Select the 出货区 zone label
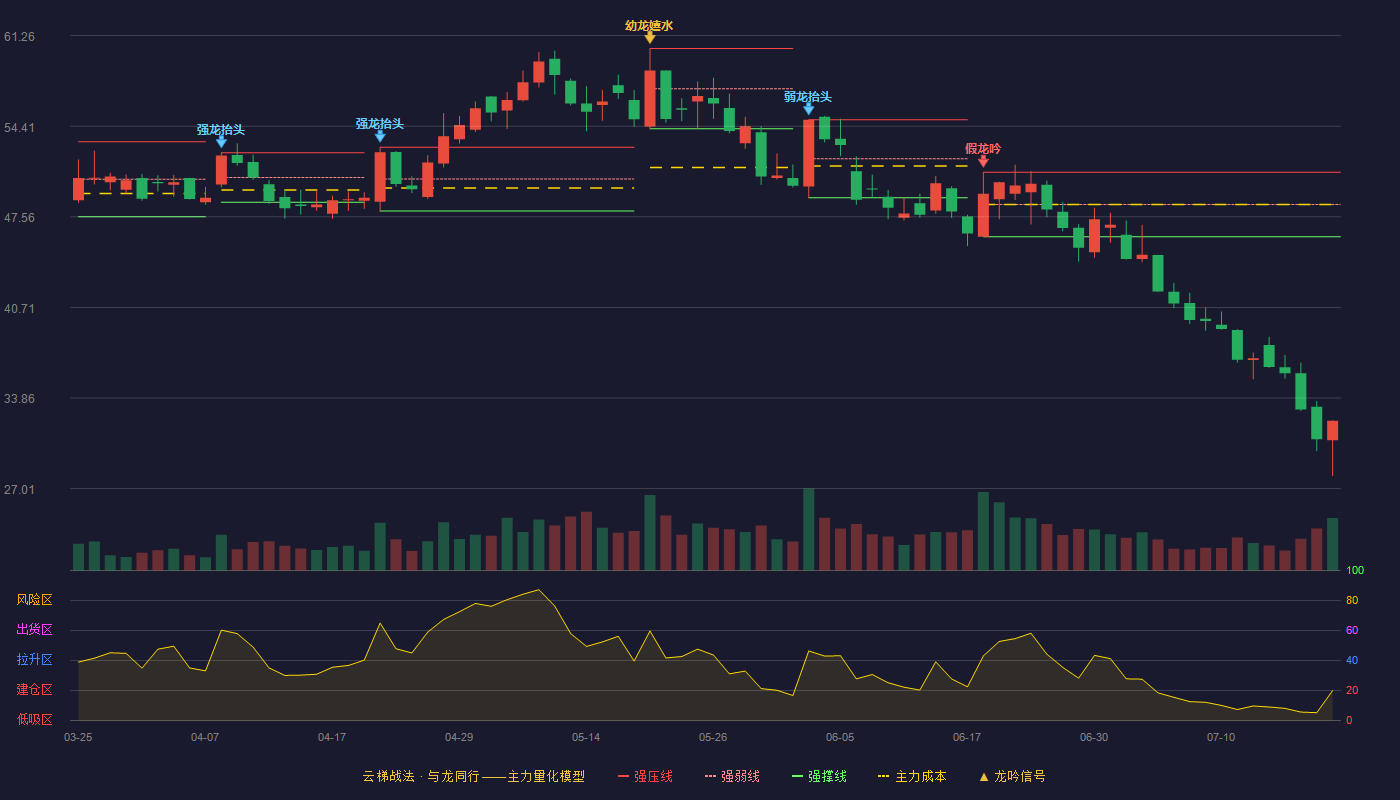The image size is (1400, 800). (34, 630)
